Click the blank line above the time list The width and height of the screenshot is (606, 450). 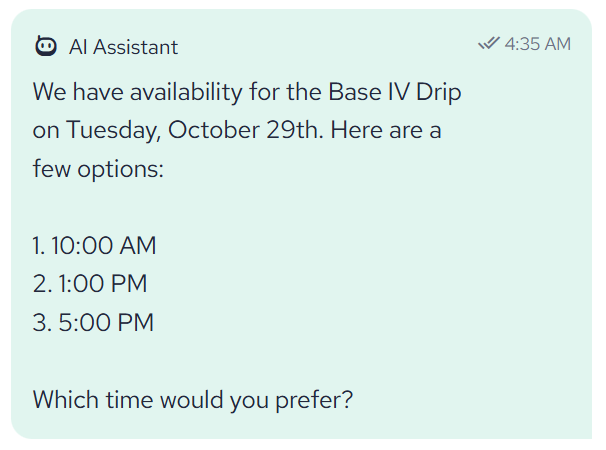click(200, 208)
